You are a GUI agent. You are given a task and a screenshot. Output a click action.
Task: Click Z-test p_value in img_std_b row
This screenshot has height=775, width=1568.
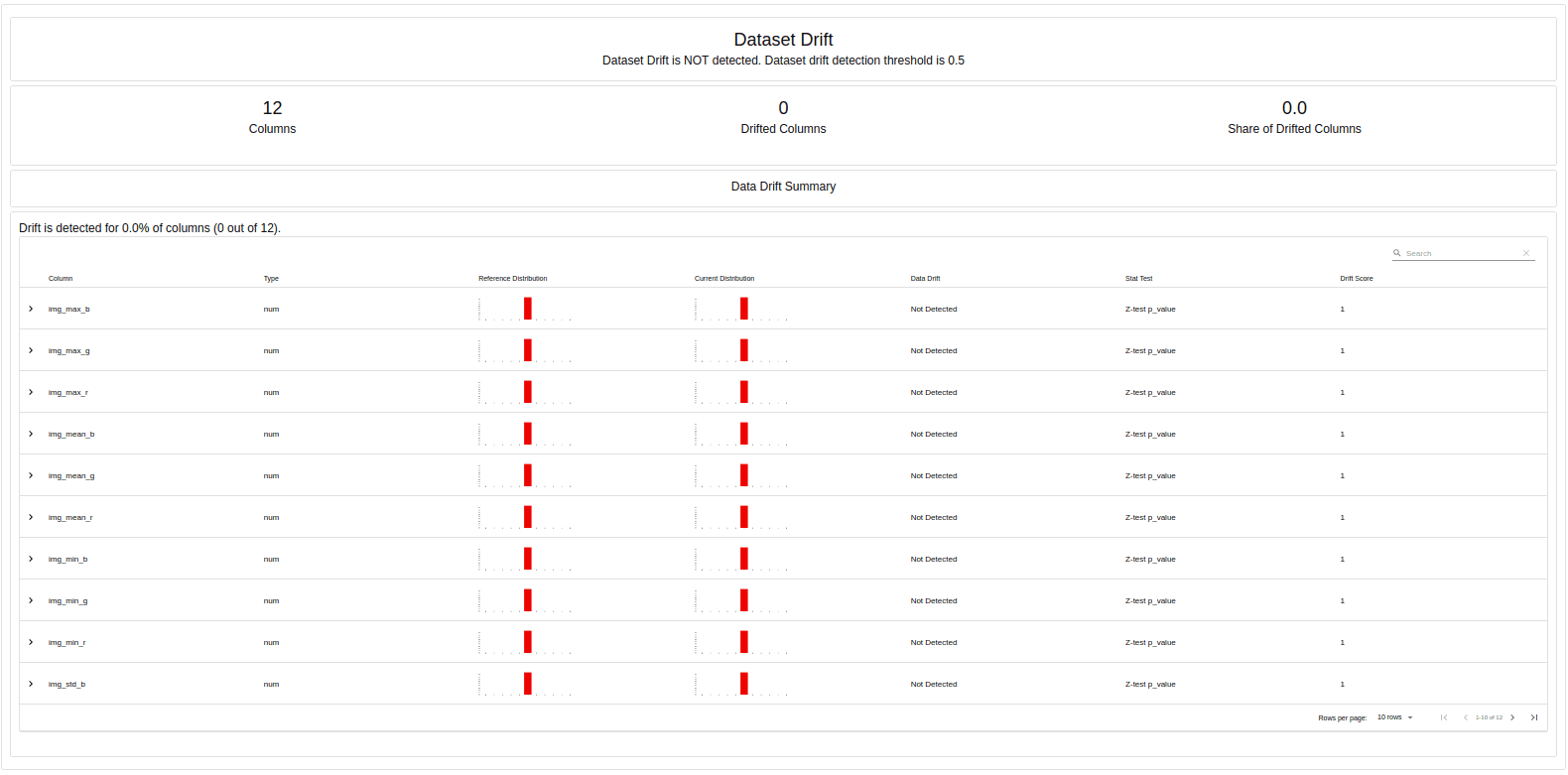(1150, 685)
